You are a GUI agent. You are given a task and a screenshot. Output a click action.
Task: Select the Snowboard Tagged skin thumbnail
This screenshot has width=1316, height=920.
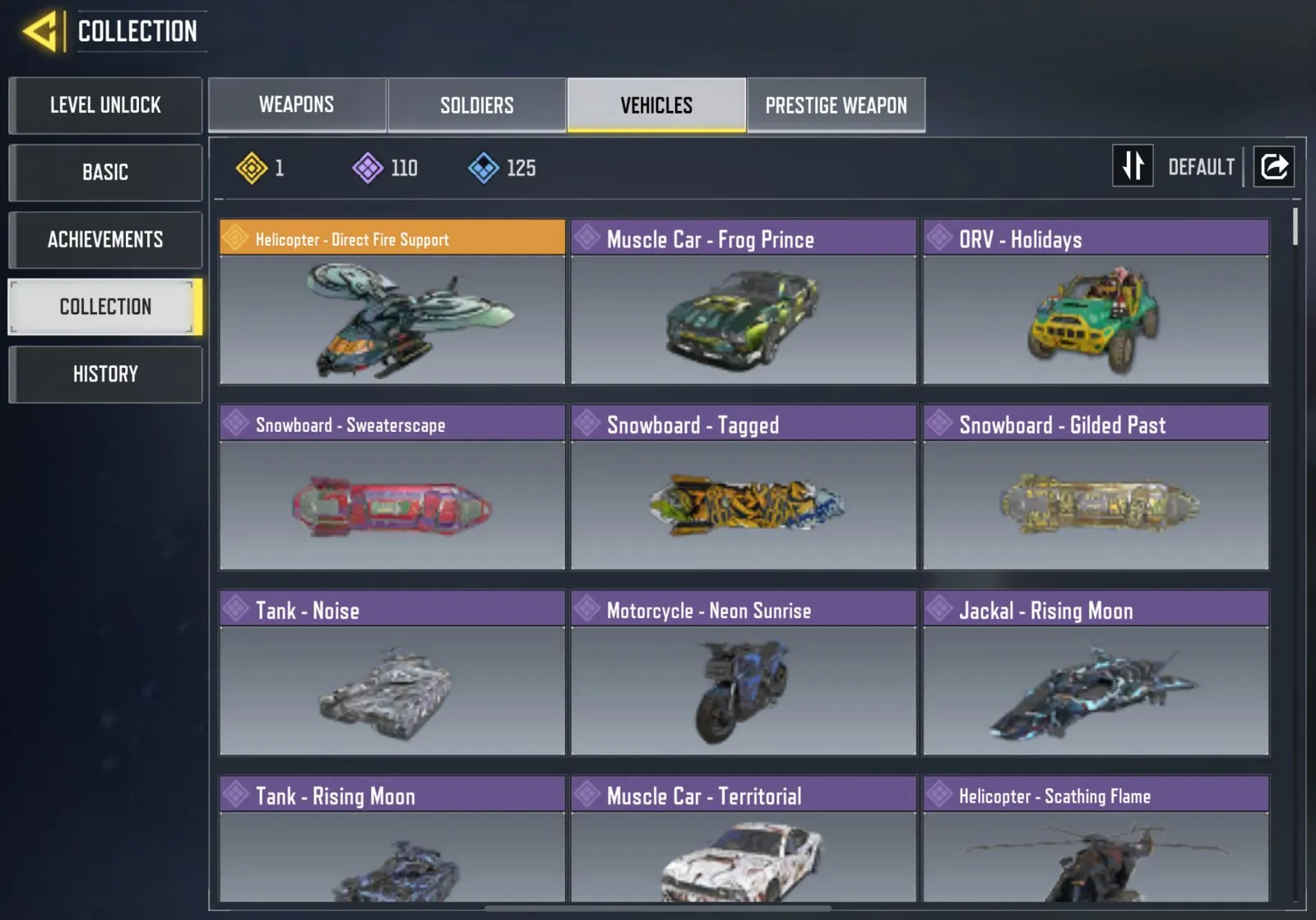(744, 504)
